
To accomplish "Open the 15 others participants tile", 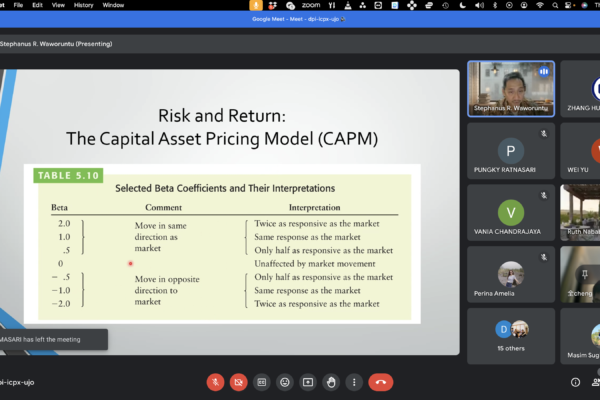I will point(511,336).
